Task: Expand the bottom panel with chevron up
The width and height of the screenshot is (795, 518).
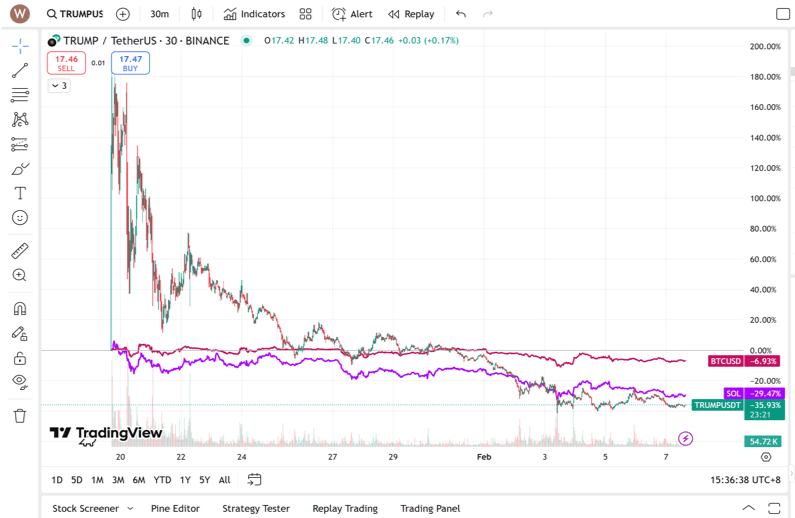Action: (x=748, y=508)
